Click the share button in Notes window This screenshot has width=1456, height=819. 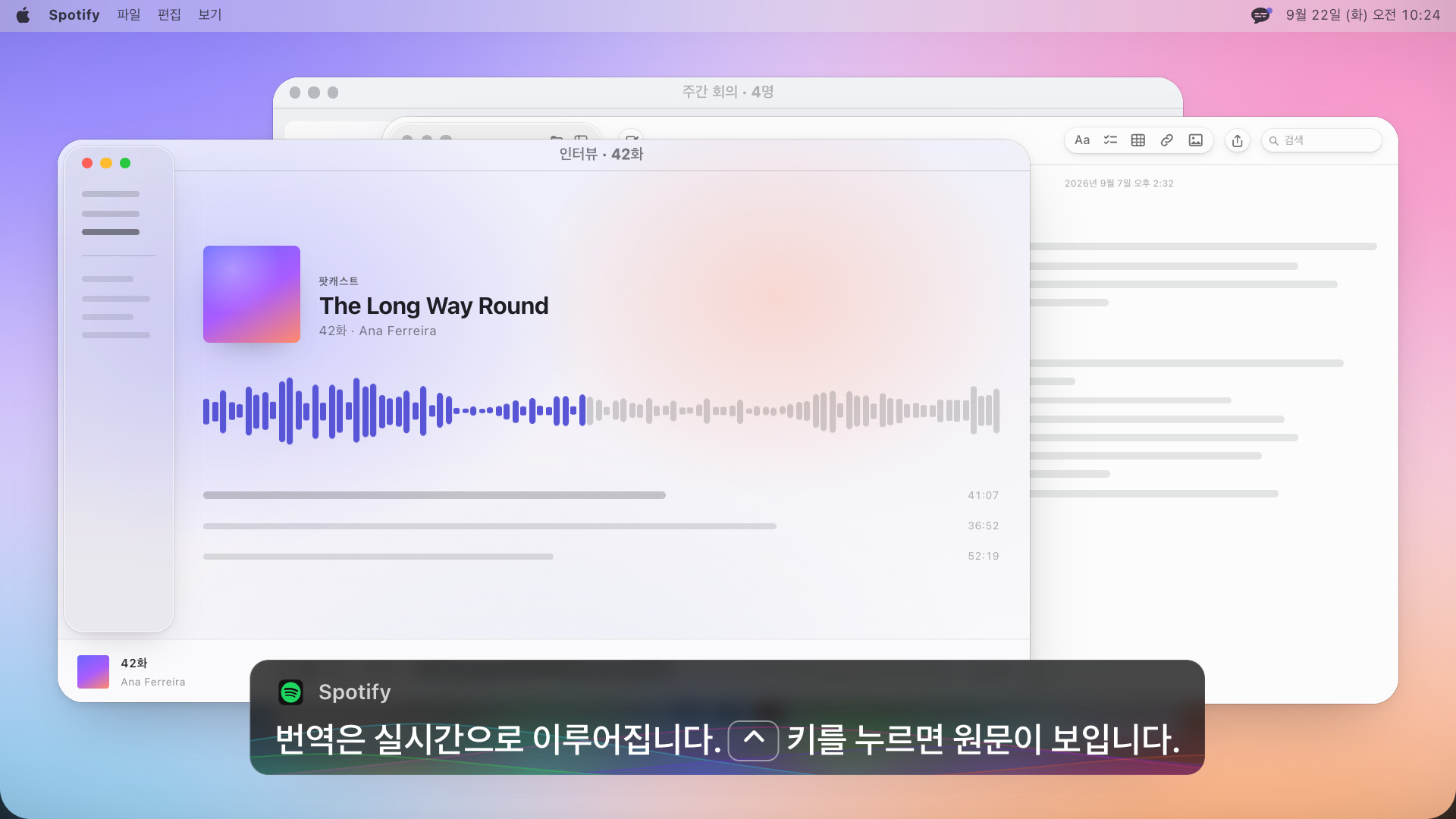click(1238, 140)
